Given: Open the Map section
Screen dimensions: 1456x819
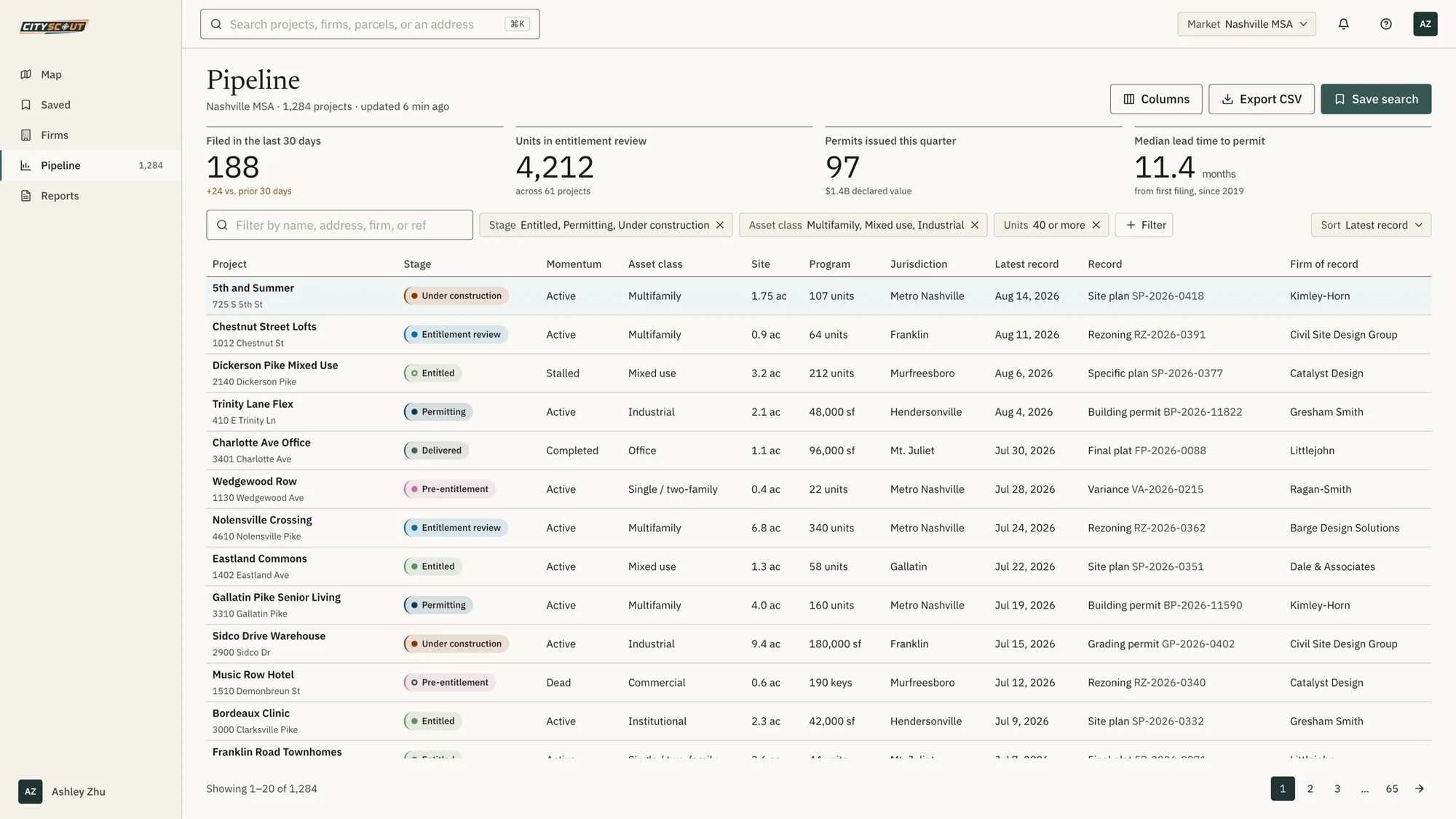Looking at the screenshot, I should pos(91,74).
